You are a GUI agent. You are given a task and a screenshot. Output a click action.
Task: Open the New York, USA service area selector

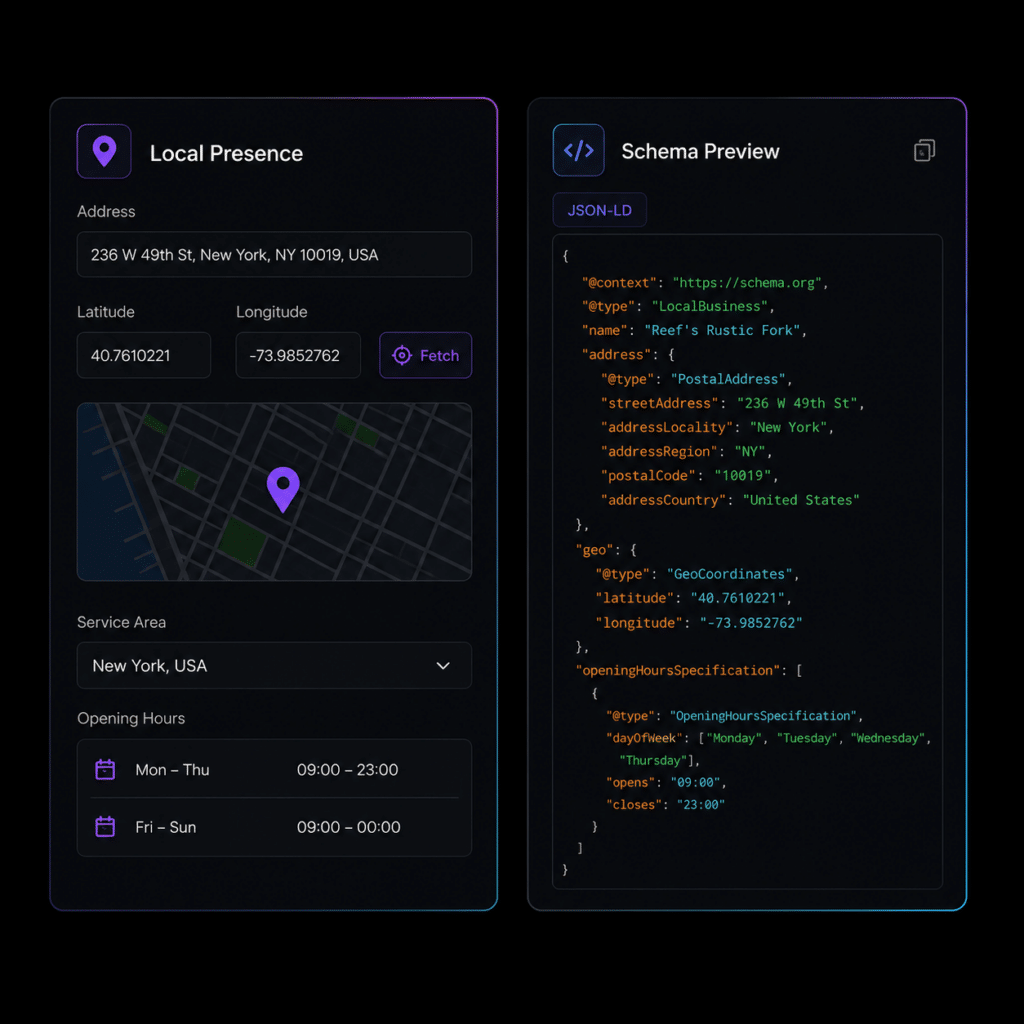(274, 665)
